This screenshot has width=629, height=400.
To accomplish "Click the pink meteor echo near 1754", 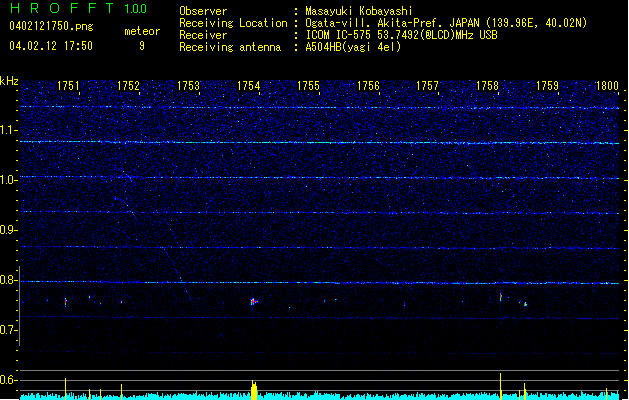I will 254,300.
